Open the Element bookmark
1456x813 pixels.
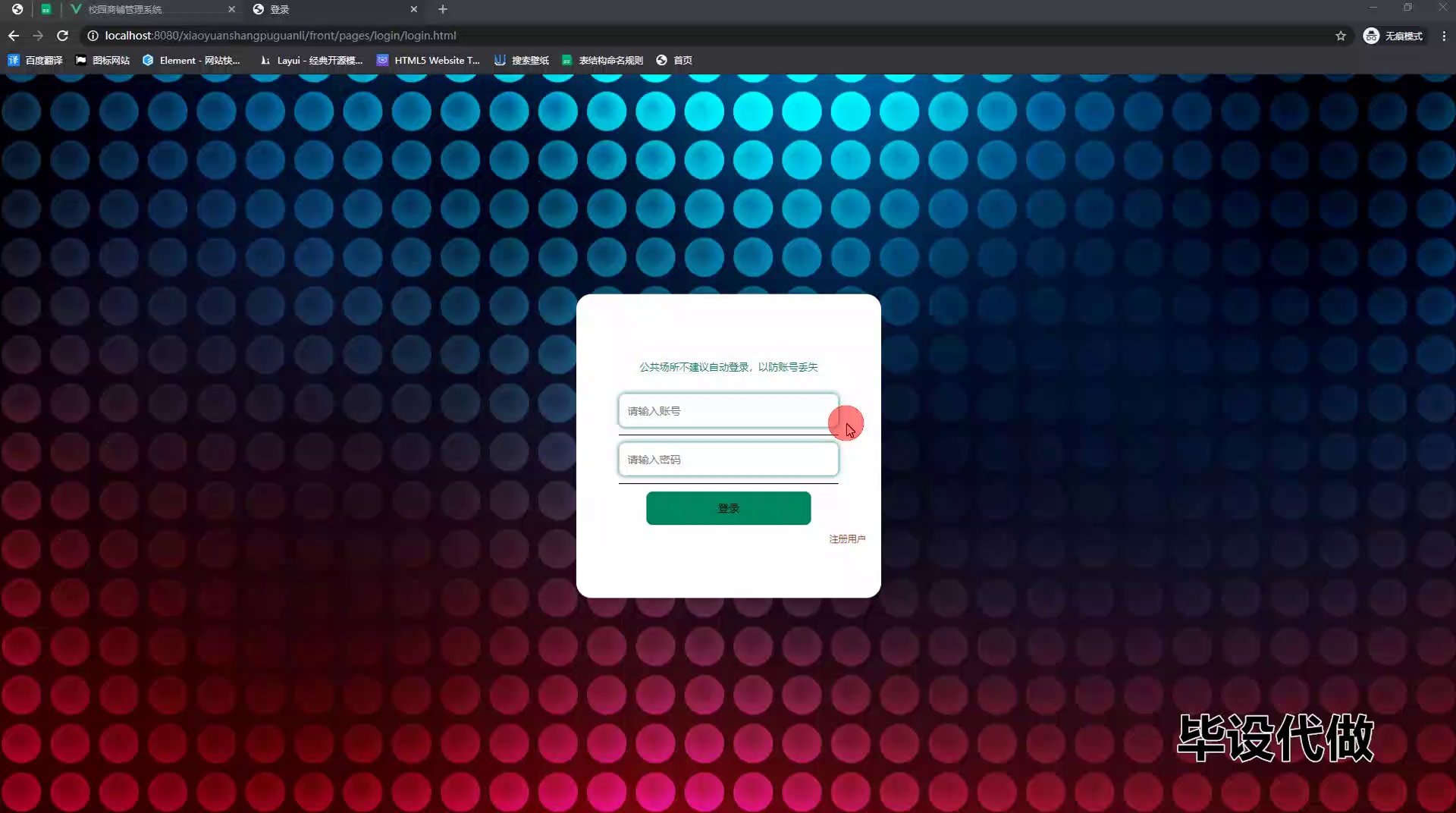[191, 60]
